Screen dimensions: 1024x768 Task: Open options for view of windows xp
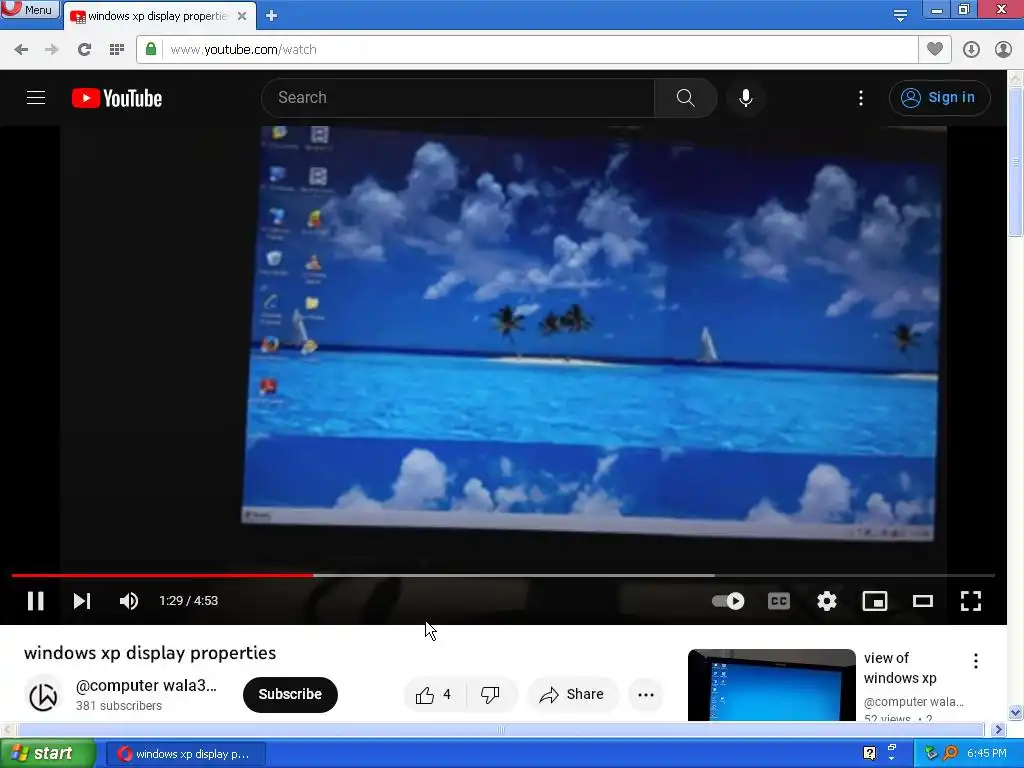[976, 661]
